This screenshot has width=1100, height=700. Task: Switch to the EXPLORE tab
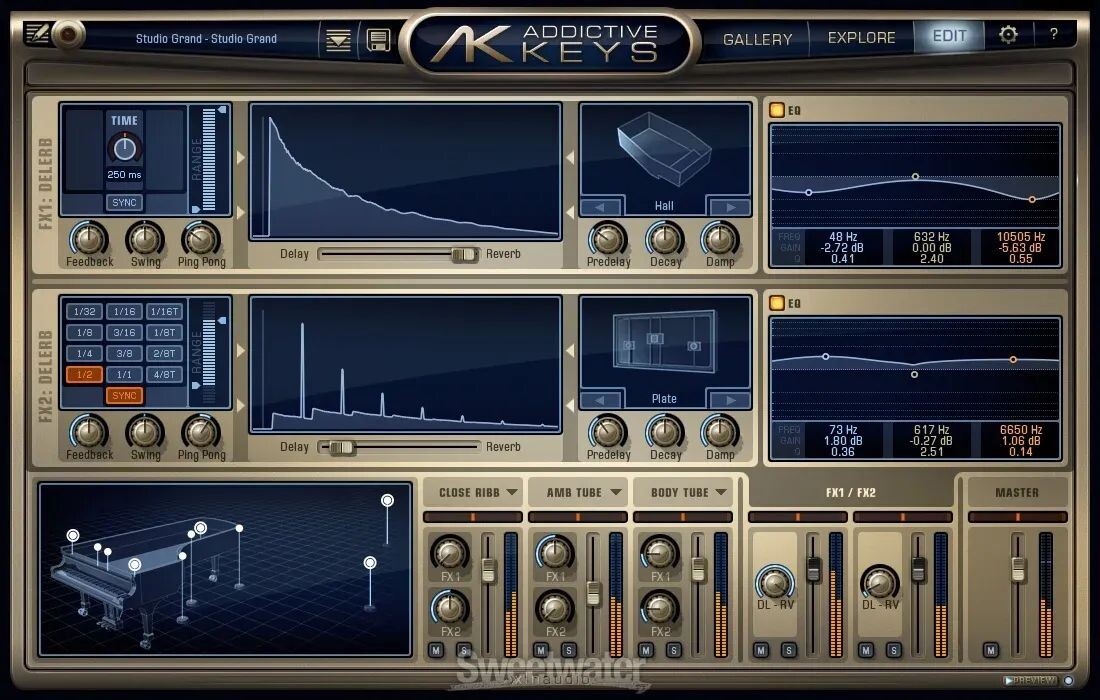click(861, 38)
